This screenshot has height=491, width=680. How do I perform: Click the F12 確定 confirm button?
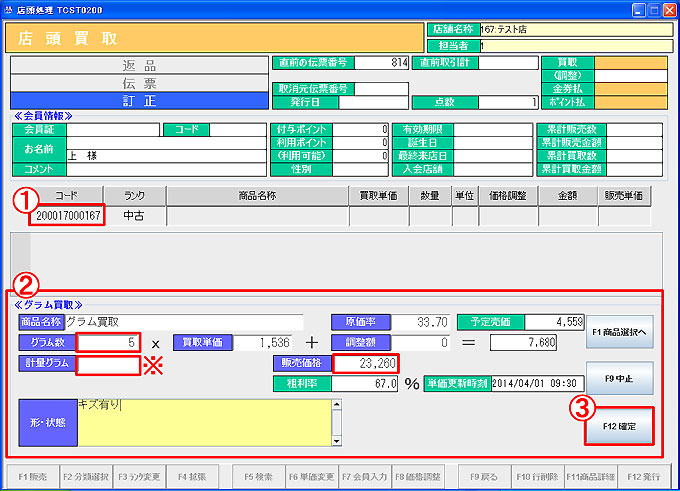click(620, 427)
